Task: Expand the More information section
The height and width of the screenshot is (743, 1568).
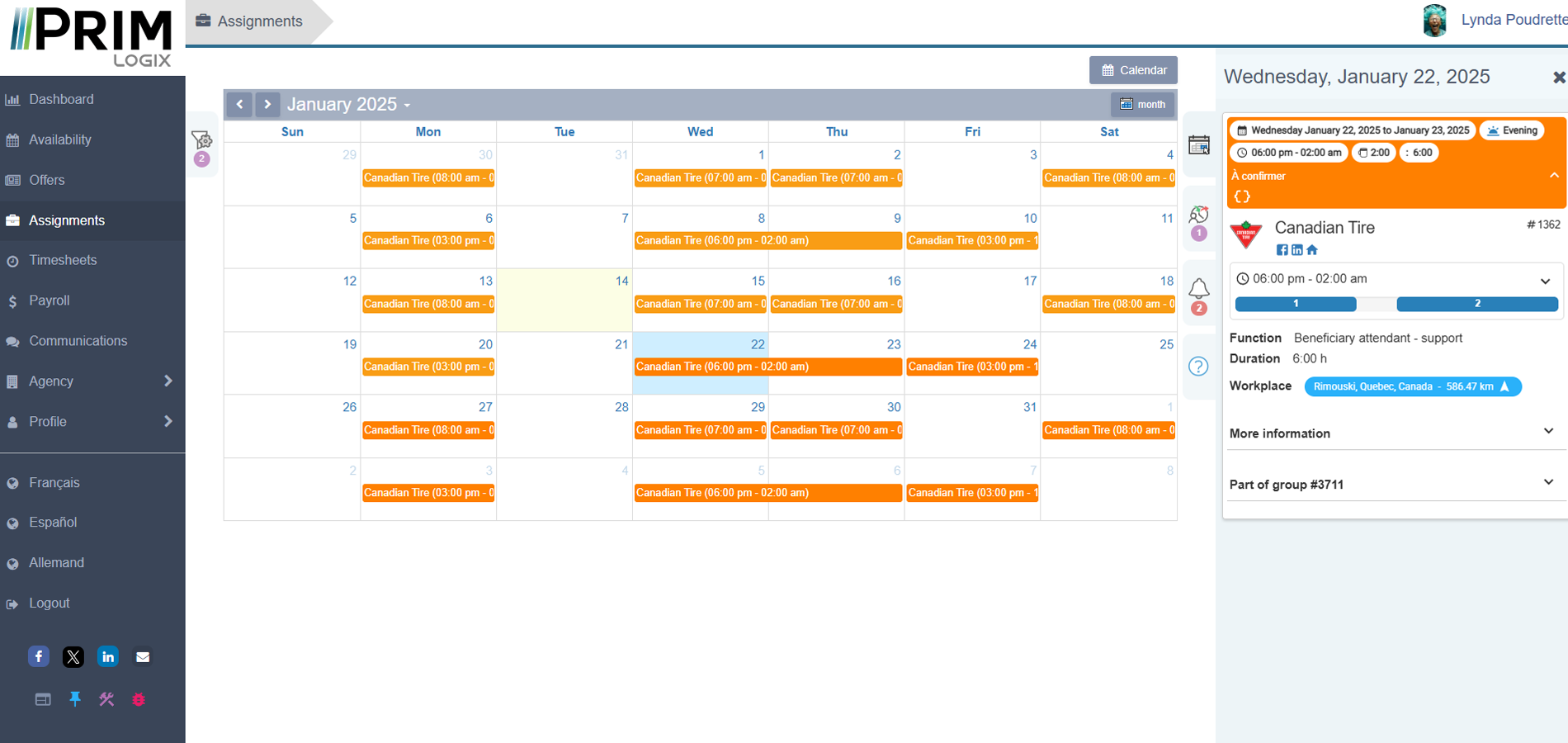Action: (1548, 432)
